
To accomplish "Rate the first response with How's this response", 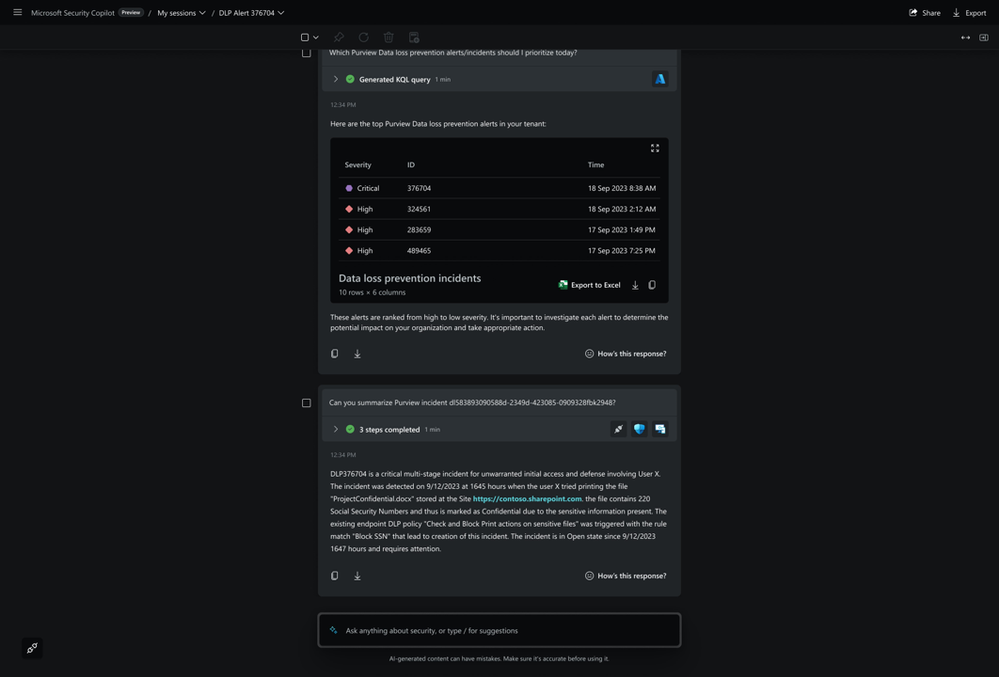I will point(626,353).
